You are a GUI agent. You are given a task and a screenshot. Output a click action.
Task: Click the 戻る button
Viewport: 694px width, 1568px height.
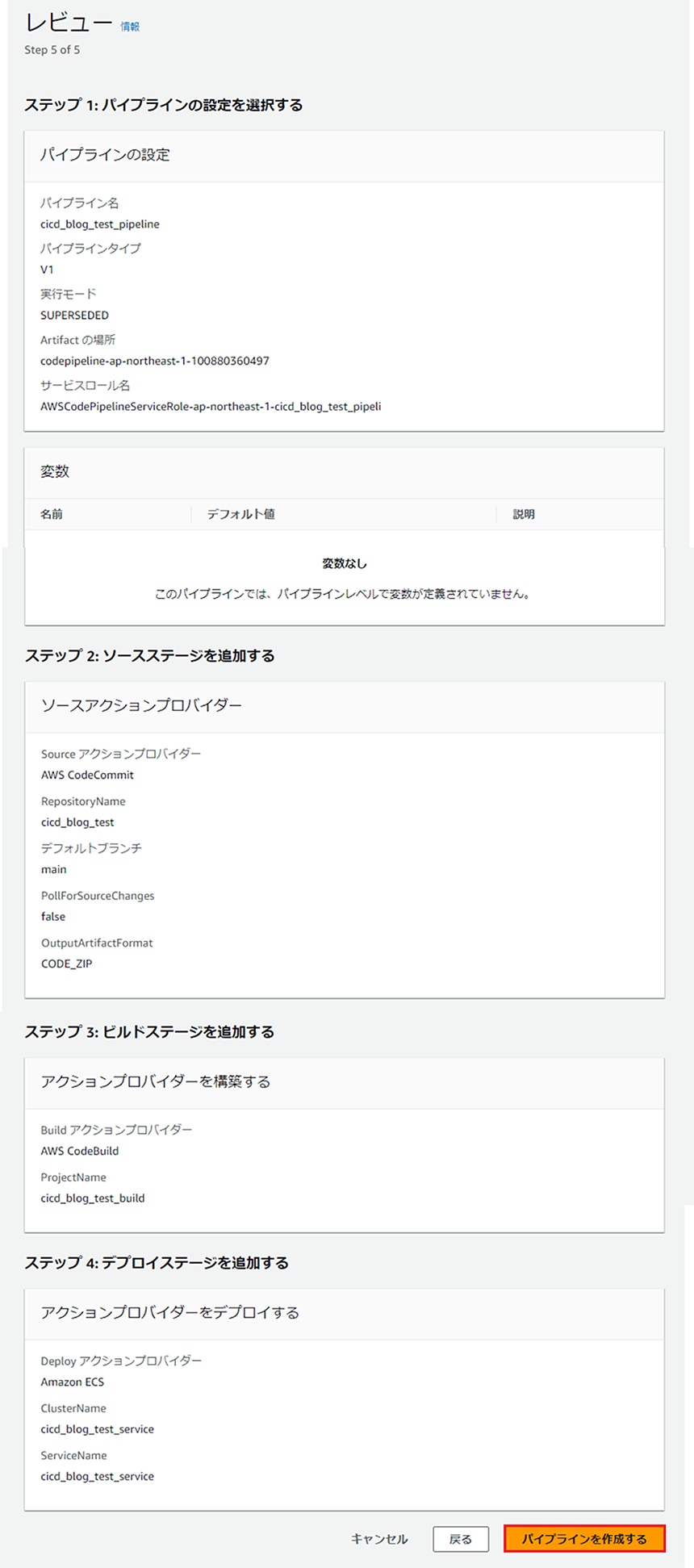pyautogui.click(x=461, y=1539)
